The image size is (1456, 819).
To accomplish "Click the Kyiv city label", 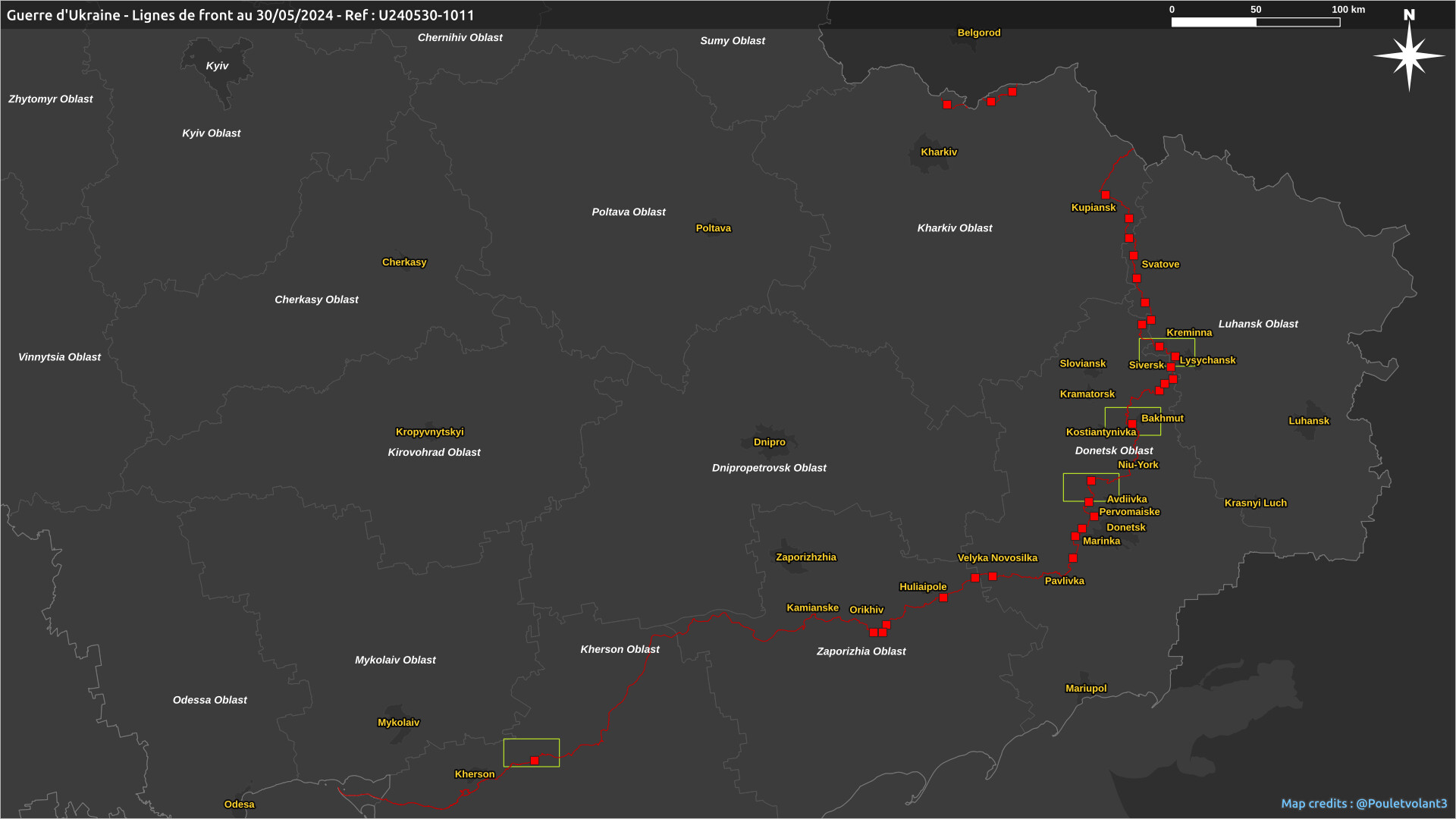I will coord(217,66).
